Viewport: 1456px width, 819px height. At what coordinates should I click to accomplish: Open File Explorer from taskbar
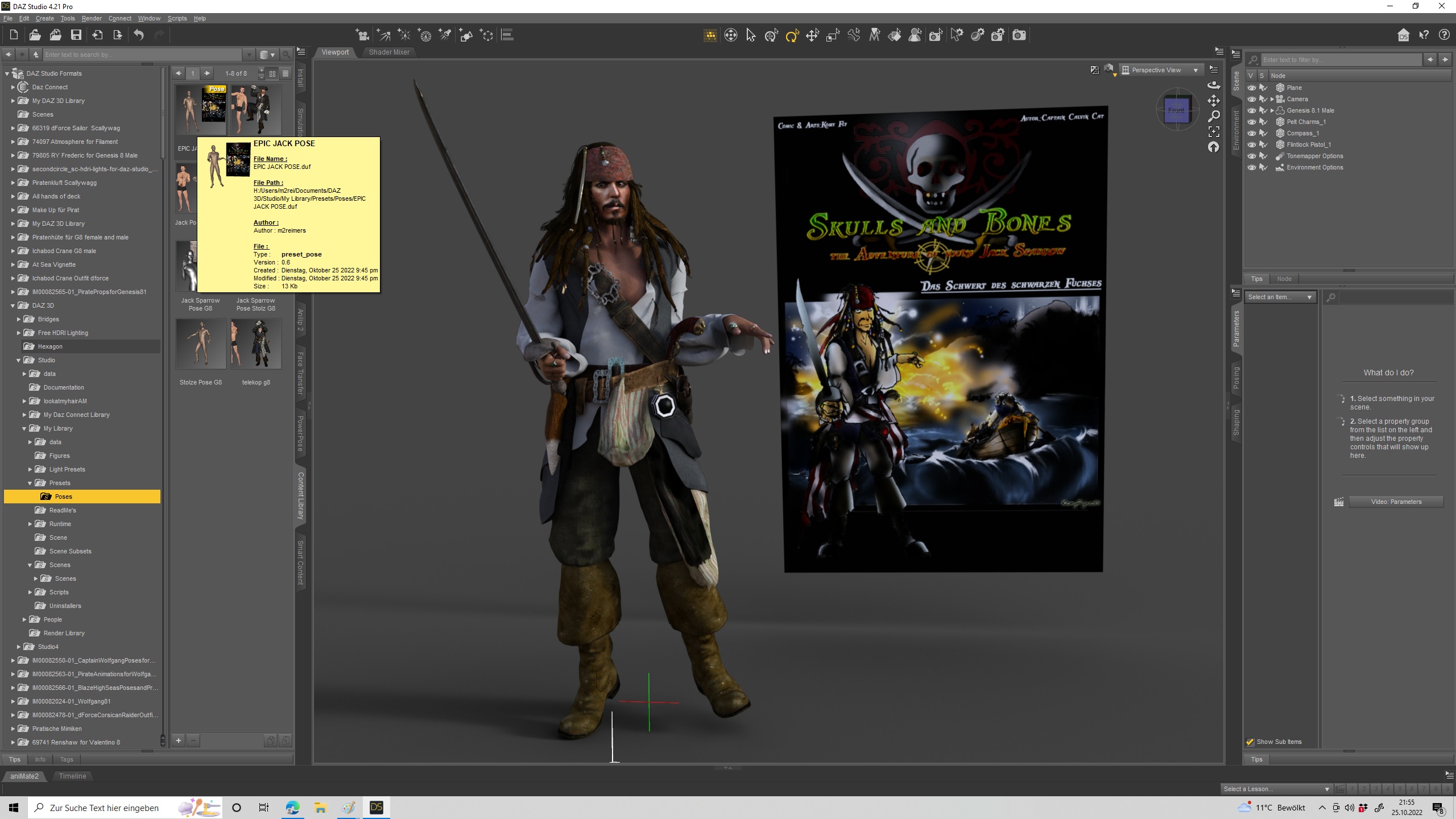[x=320, y=808]
